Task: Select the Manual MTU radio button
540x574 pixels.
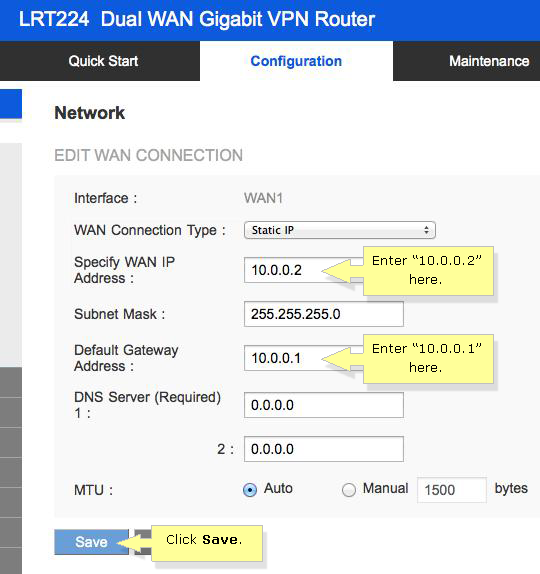Action: click(349, 489)
